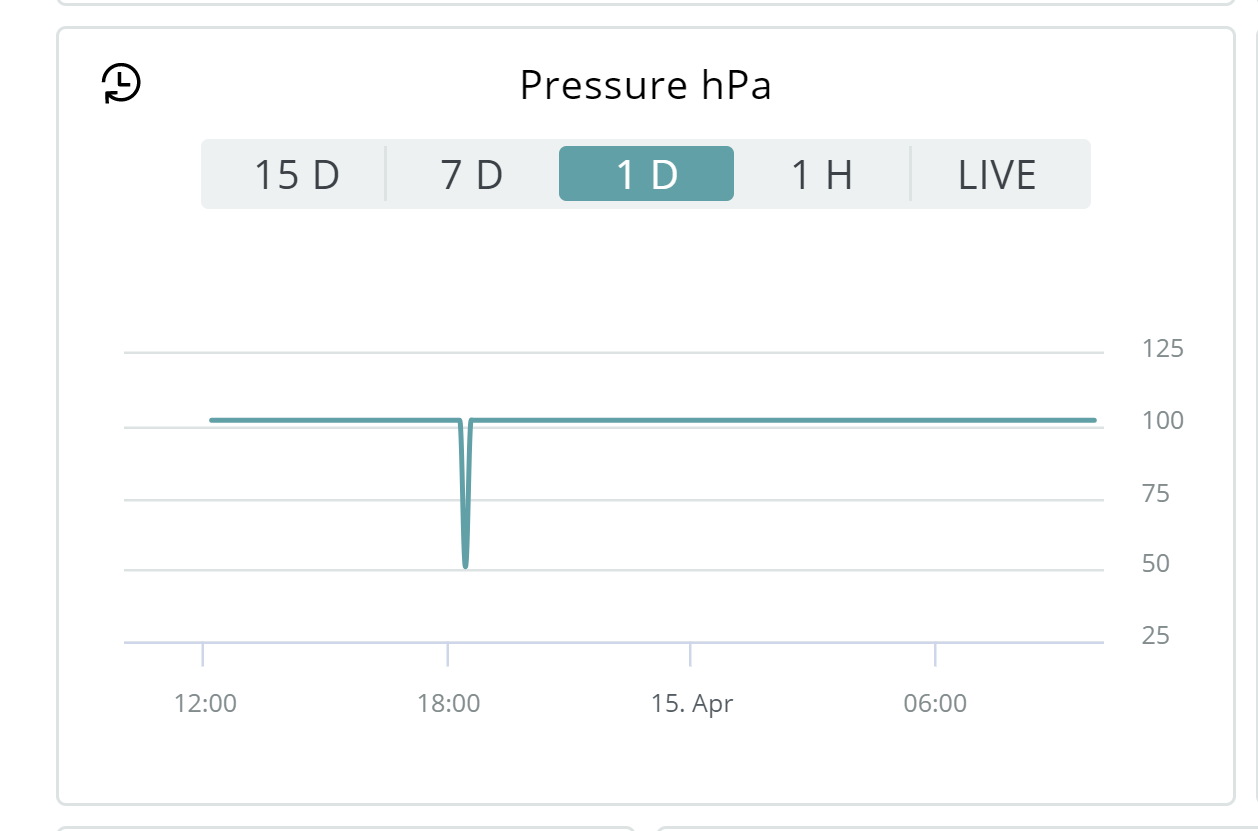Click the 100 y-axis value
The width and height of the screenshot is (1258, 831).
pos(1162,421)
